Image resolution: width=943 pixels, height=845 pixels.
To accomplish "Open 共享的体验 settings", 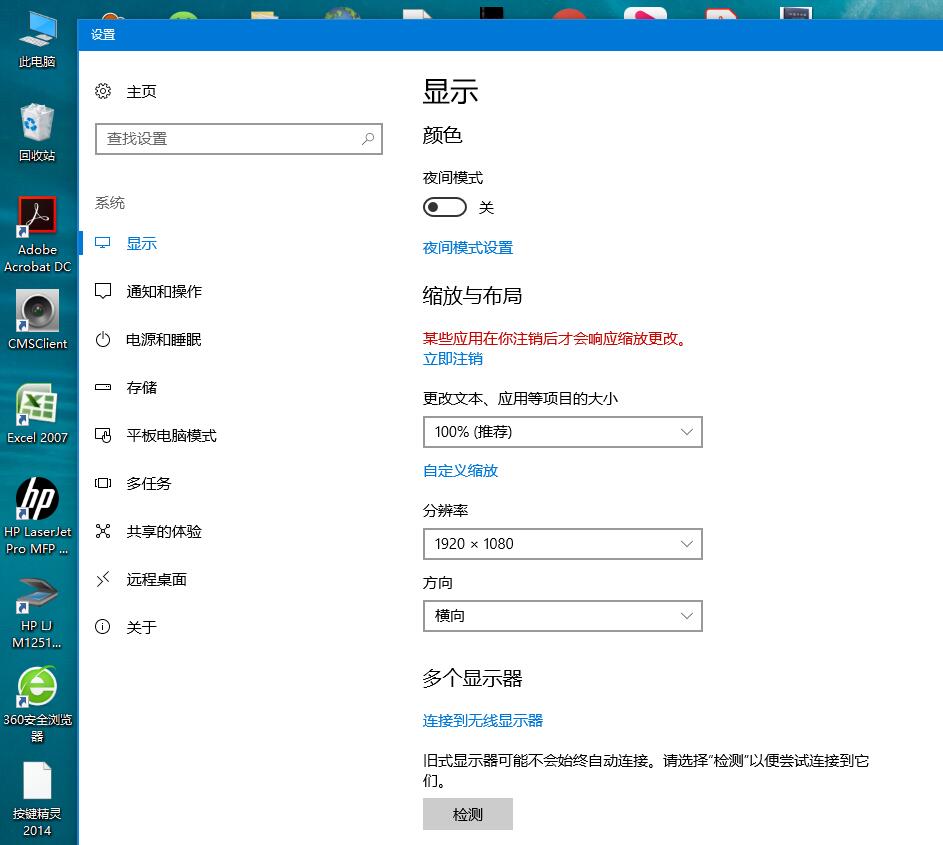I will pyautogui.click(x=165, y=531).
